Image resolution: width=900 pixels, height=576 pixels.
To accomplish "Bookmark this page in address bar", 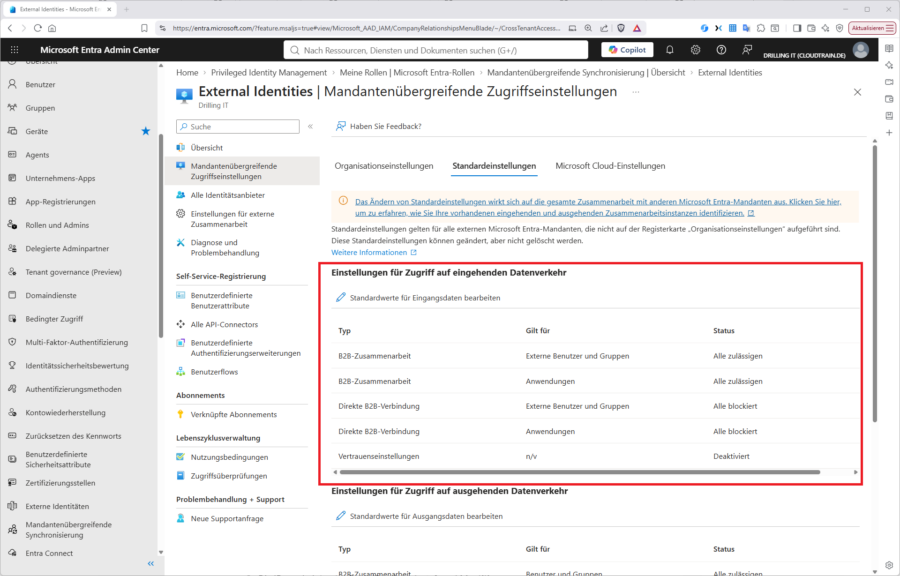I will (144, 28).
